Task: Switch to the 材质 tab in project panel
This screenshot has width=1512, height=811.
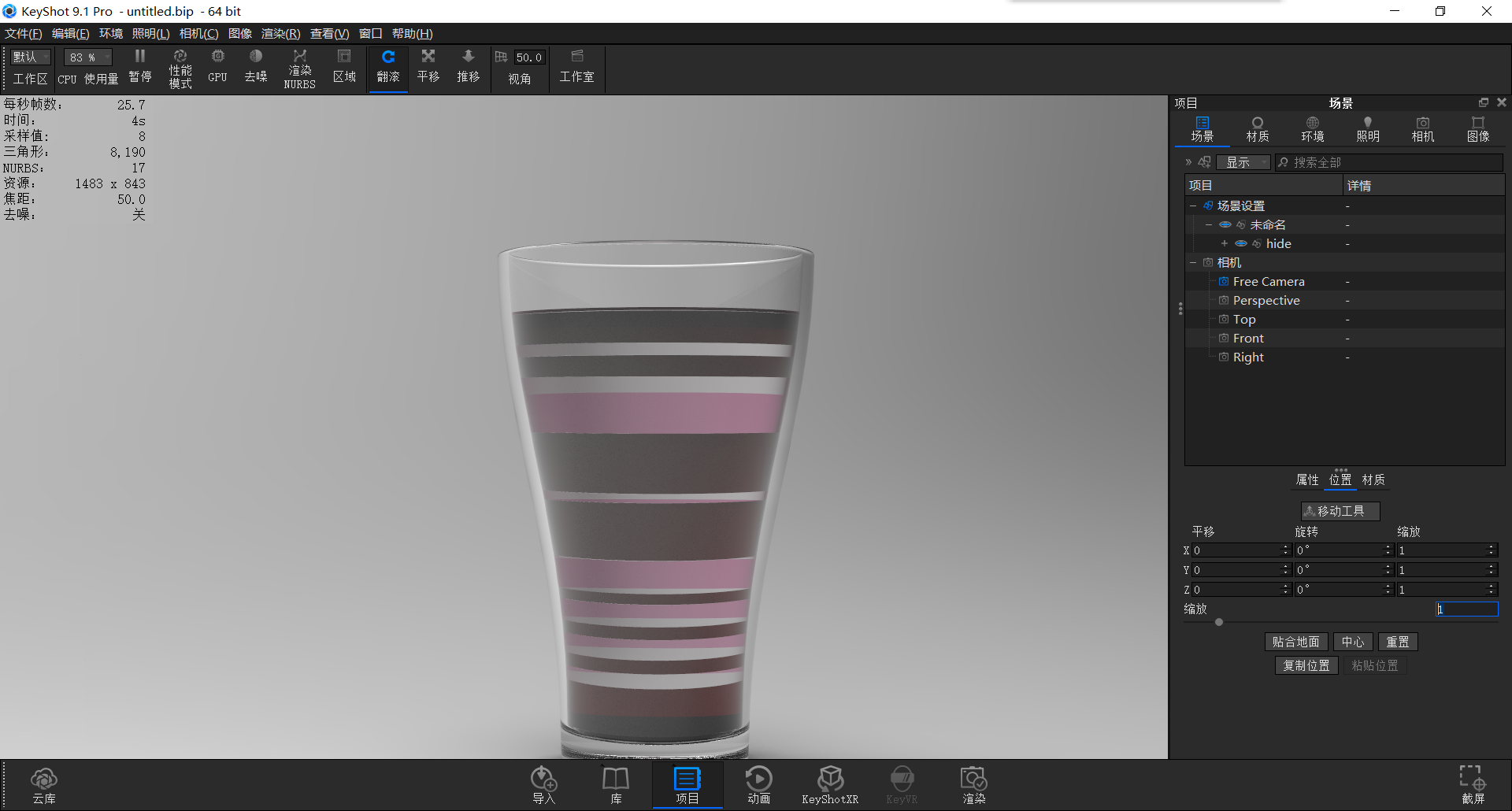Action: pos(1257,128)
